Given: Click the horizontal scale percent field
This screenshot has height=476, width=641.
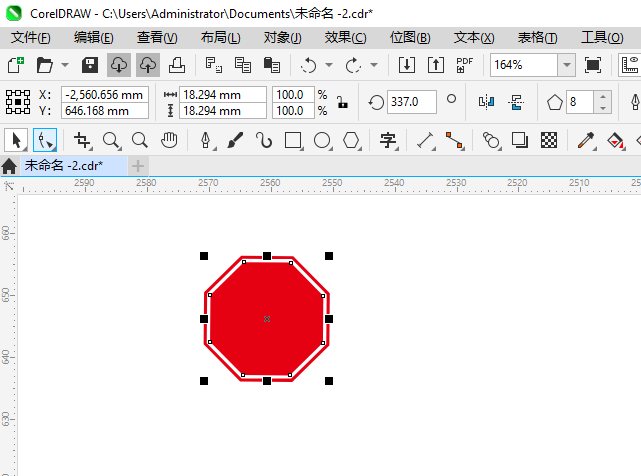Looking at the screenshot, I should (x=294, y=94).
